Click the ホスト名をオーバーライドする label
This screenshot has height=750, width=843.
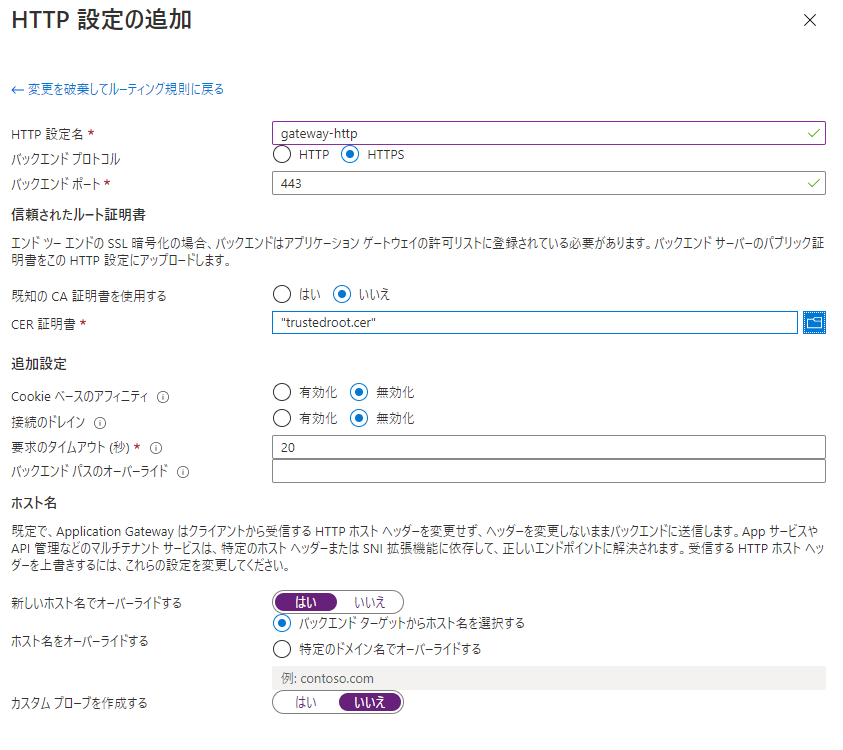click(80, 641)
